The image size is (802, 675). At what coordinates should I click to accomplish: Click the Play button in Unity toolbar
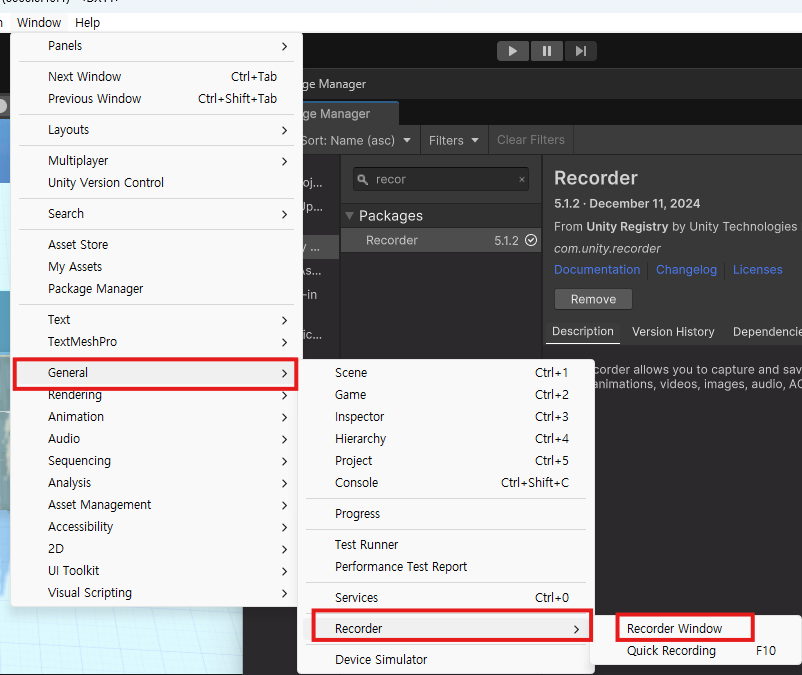pos(513,51)
